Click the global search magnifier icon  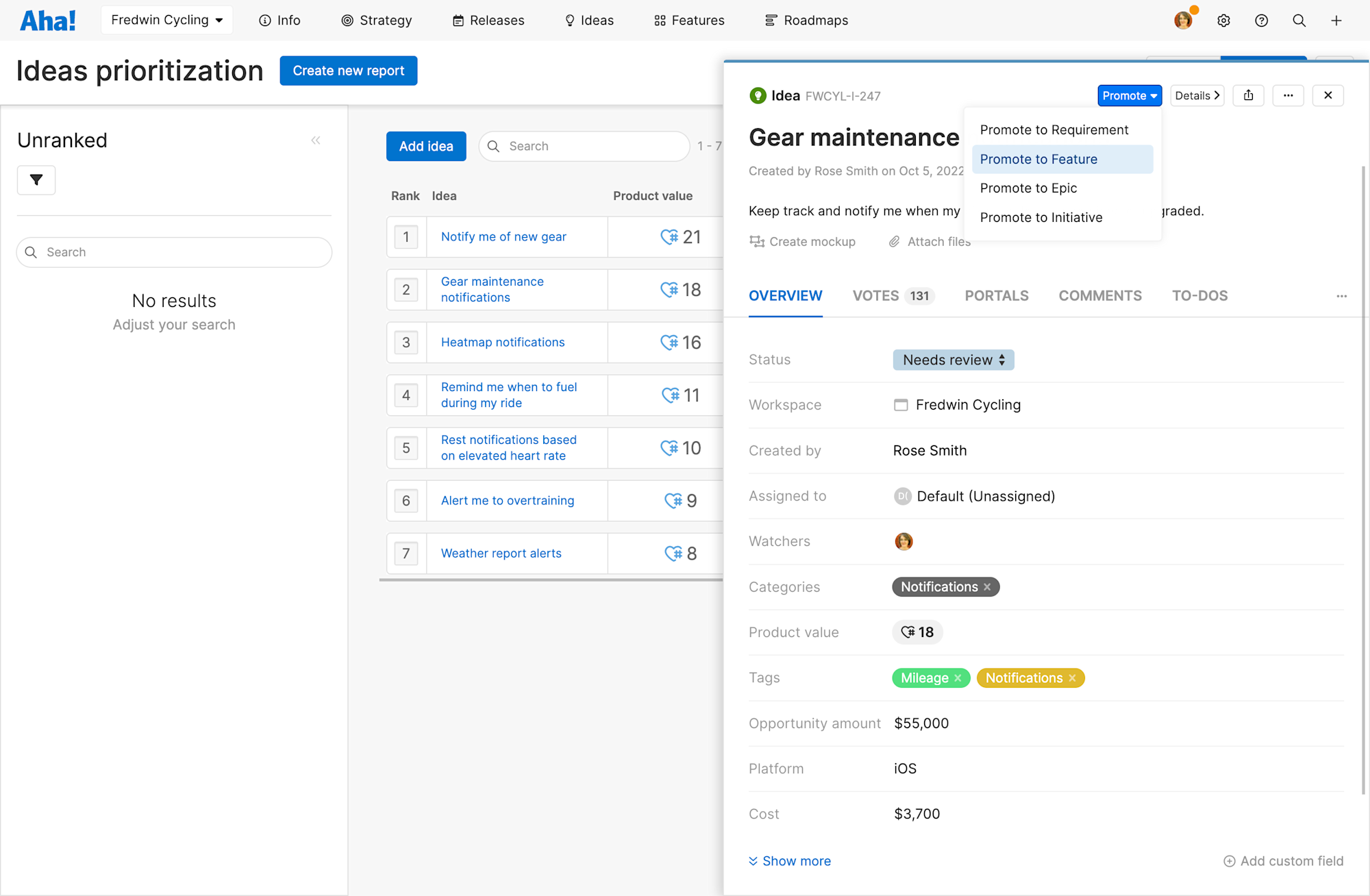click(1299, 21)
